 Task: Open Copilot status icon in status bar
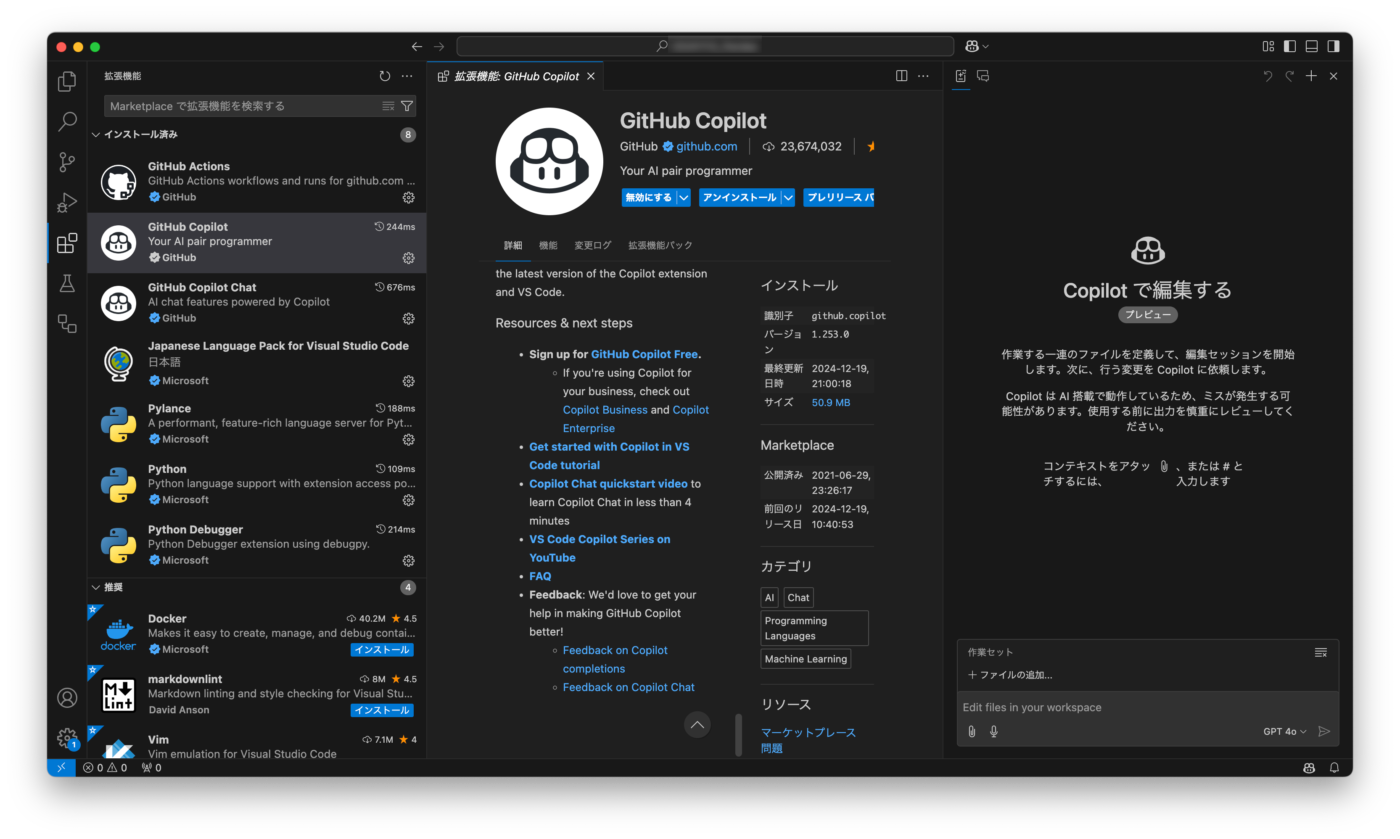coord(1309,768)
